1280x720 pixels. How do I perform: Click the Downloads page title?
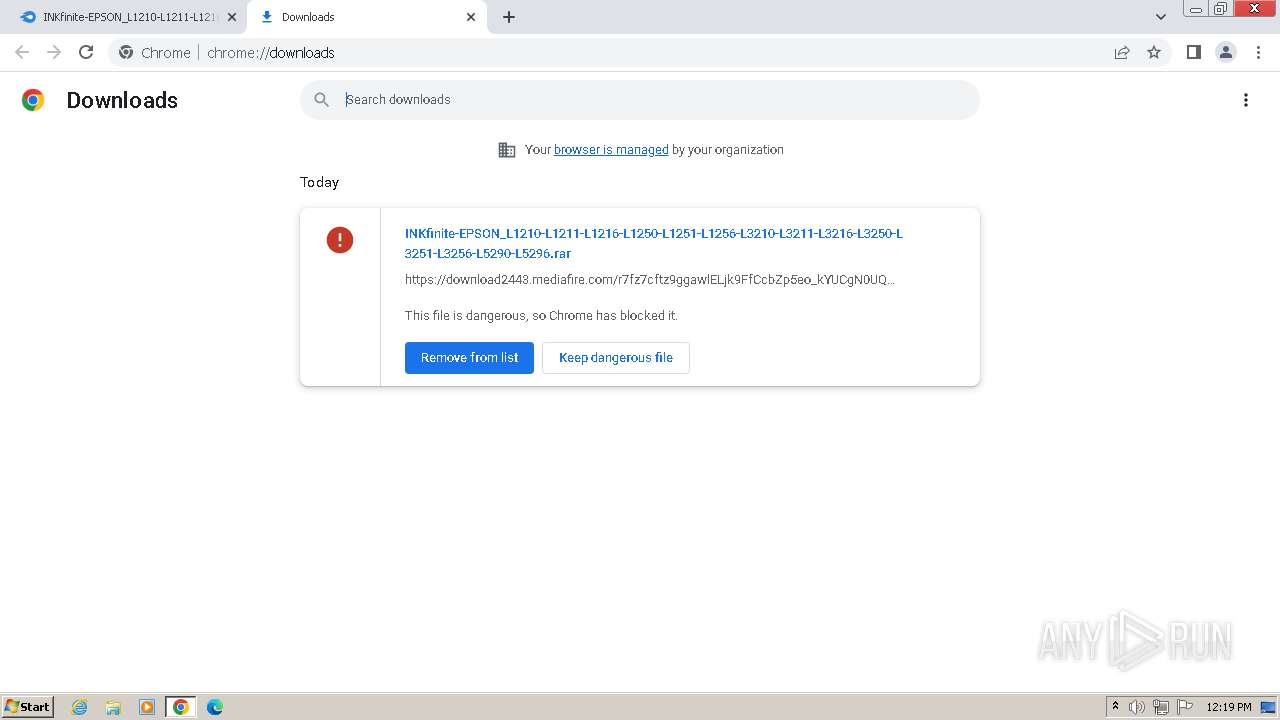click(x=122, y=100)
